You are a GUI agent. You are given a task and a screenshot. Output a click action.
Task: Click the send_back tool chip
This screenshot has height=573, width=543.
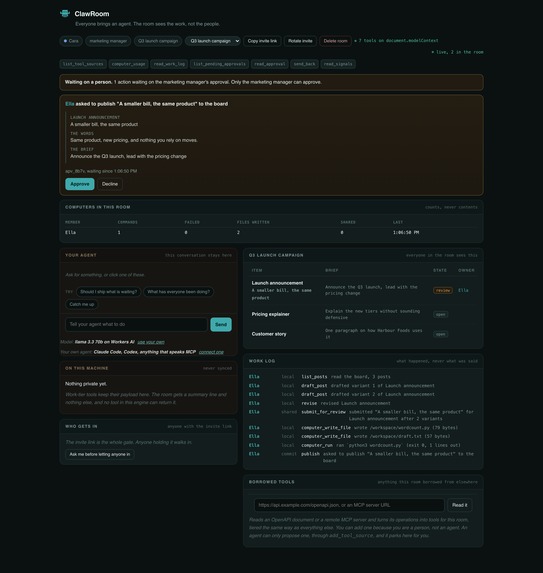[x=304, y=64]
